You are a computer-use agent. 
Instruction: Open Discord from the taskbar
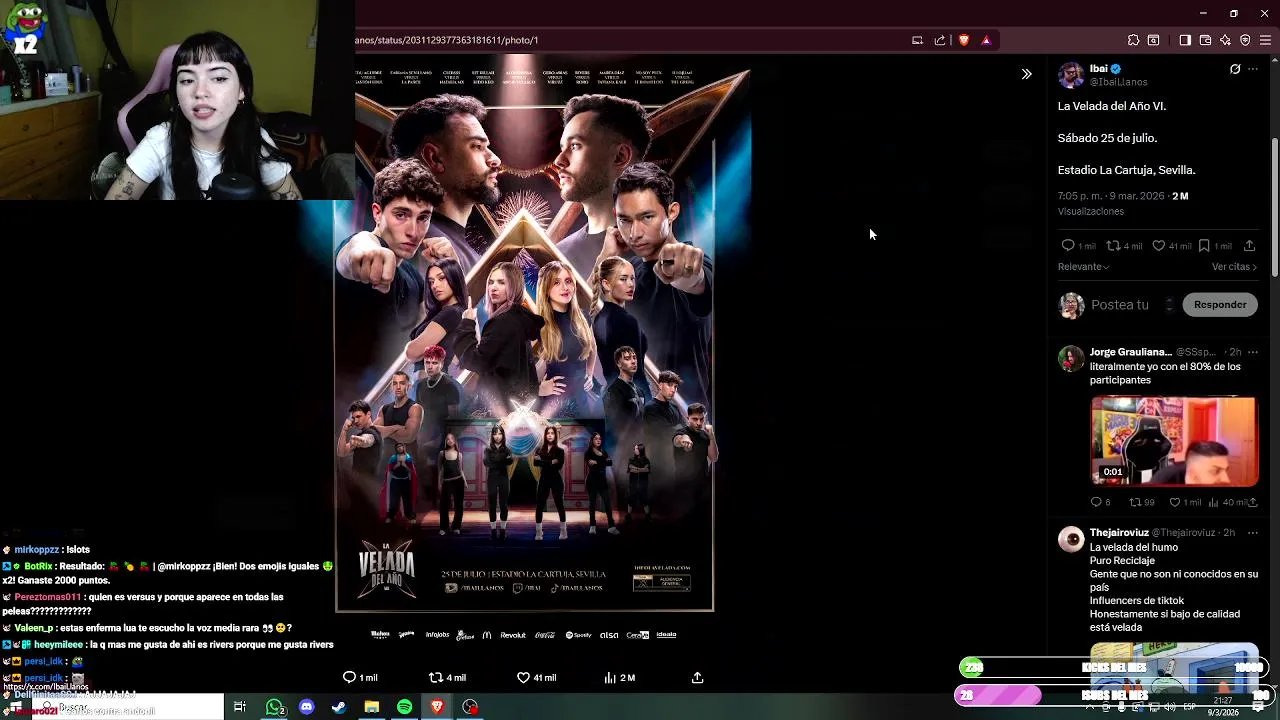306,707
